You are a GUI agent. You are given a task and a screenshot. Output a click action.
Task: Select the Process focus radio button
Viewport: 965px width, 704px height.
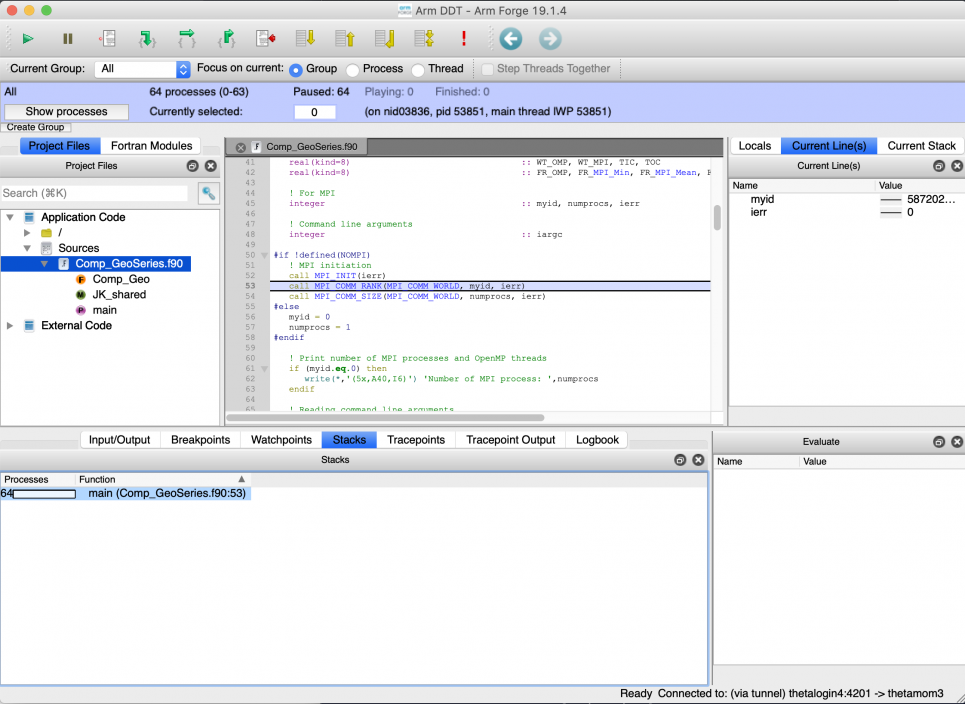352,70
